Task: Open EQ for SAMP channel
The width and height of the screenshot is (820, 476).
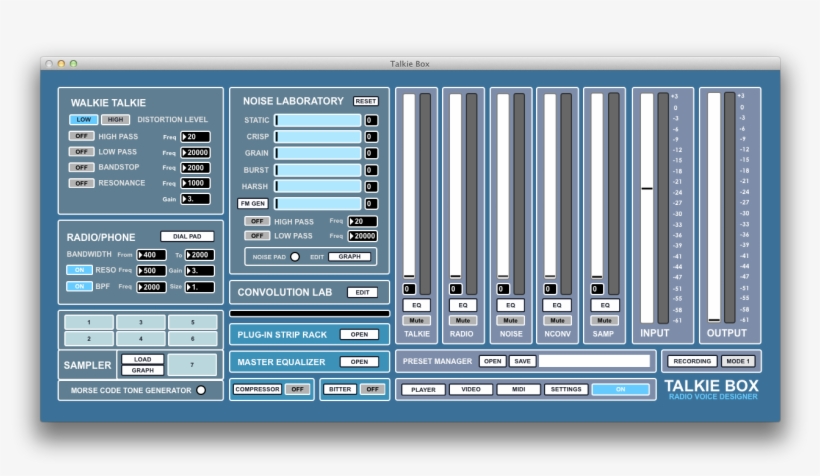Action: [x=605, y=305]
